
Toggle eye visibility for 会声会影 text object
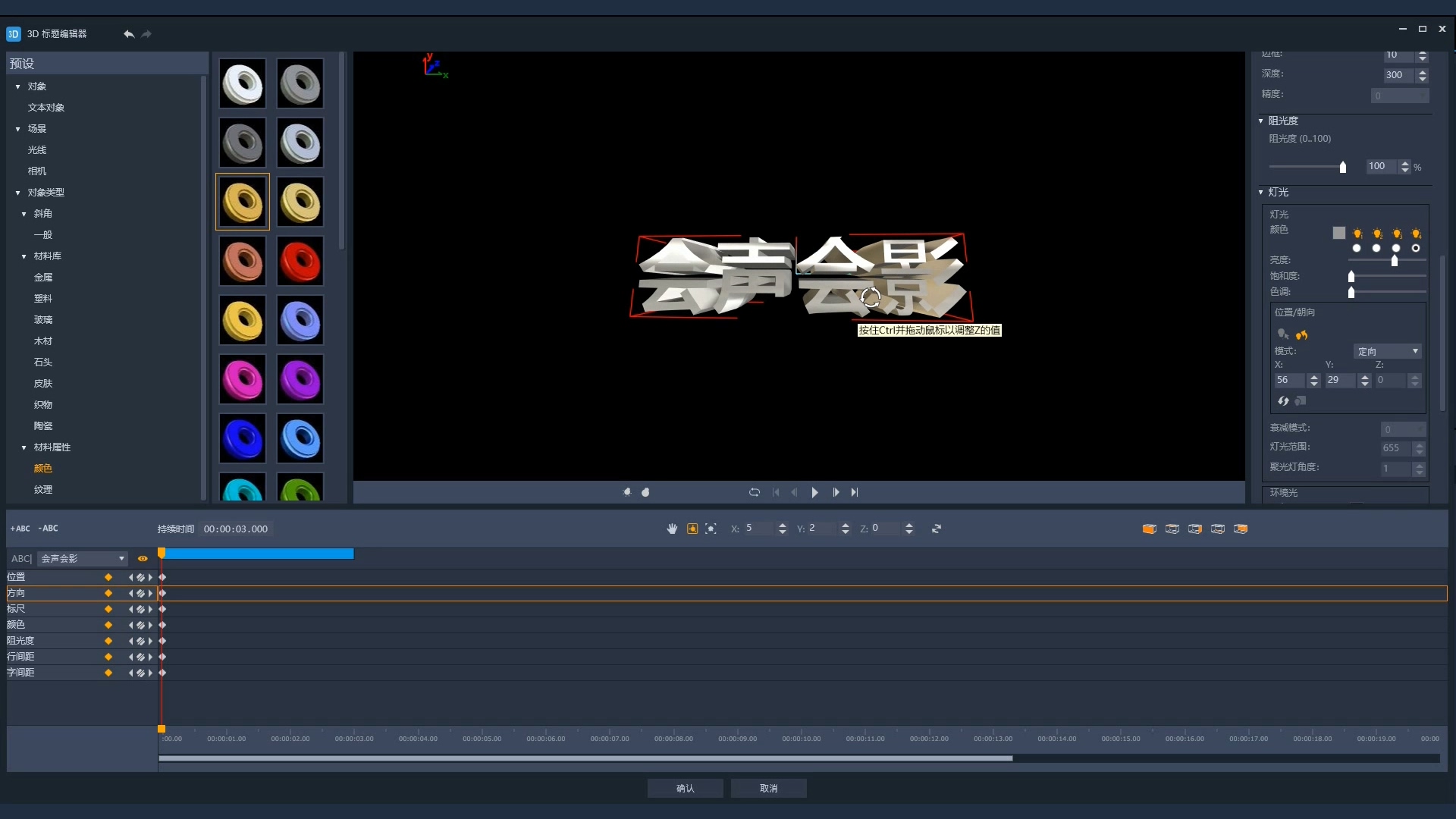(143, 559)
